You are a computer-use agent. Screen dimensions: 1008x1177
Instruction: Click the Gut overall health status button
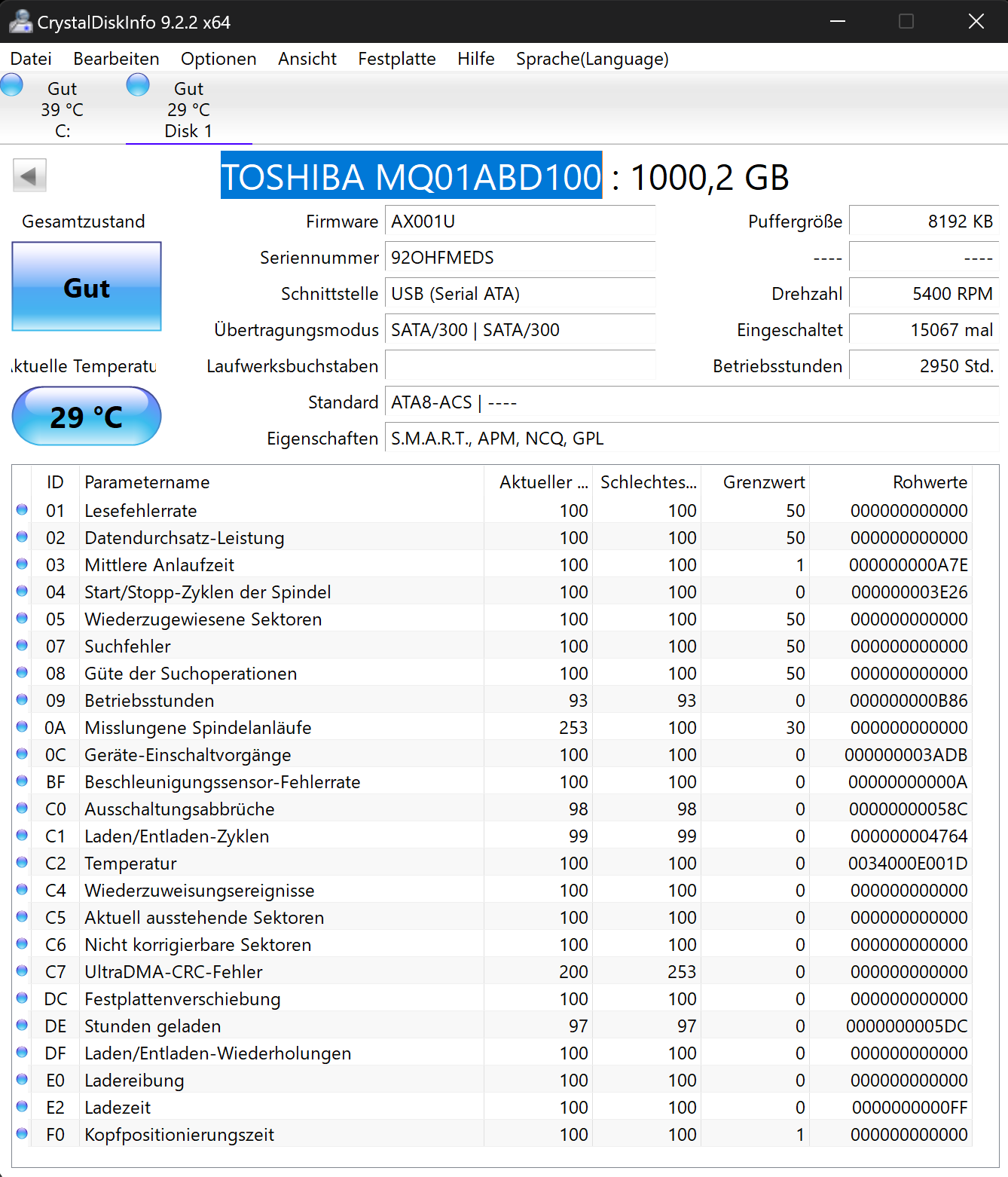(x=87, y=286)
